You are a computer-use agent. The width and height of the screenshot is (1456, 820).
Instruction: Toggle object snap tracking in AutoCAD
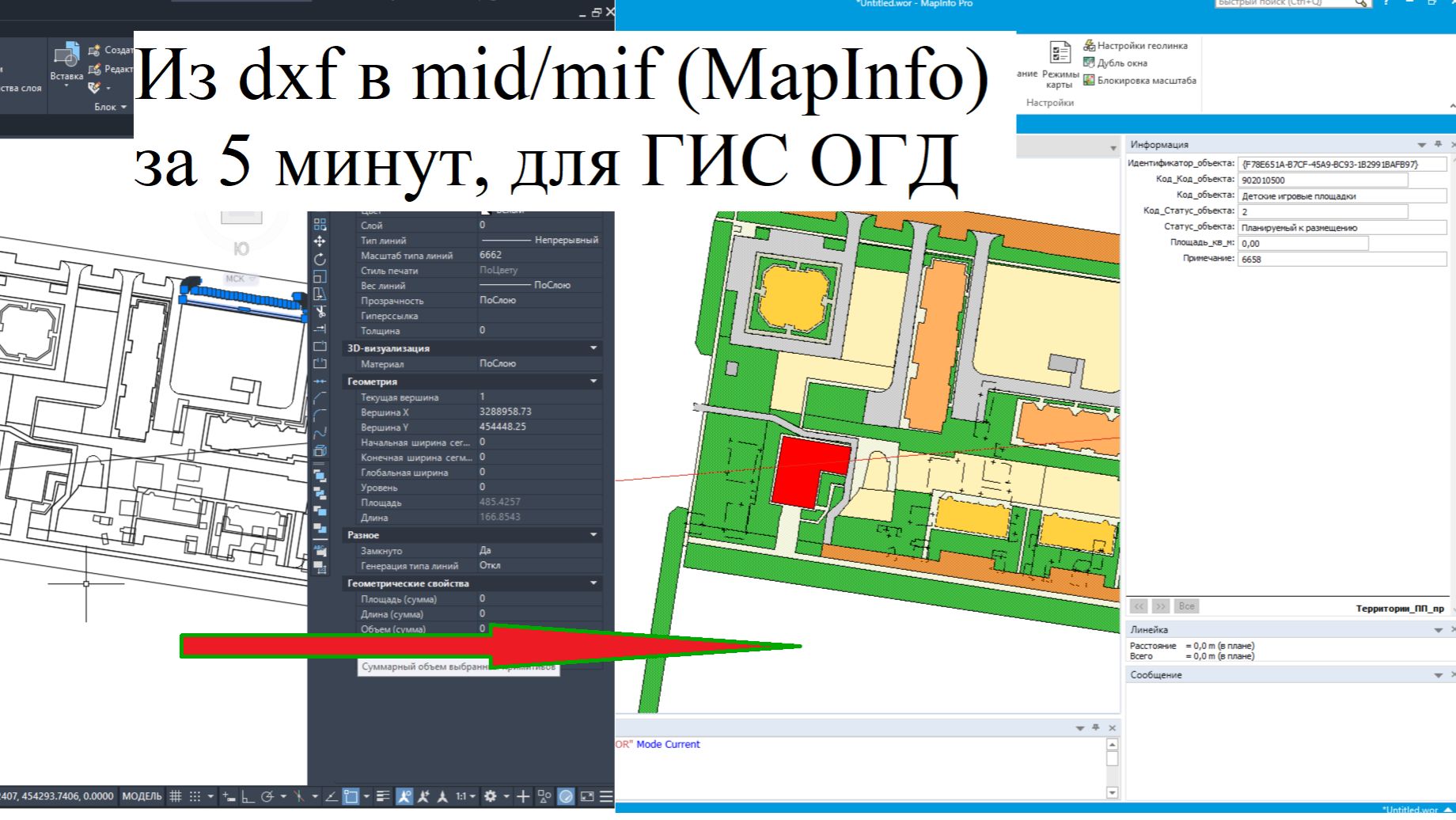(332, 796)
